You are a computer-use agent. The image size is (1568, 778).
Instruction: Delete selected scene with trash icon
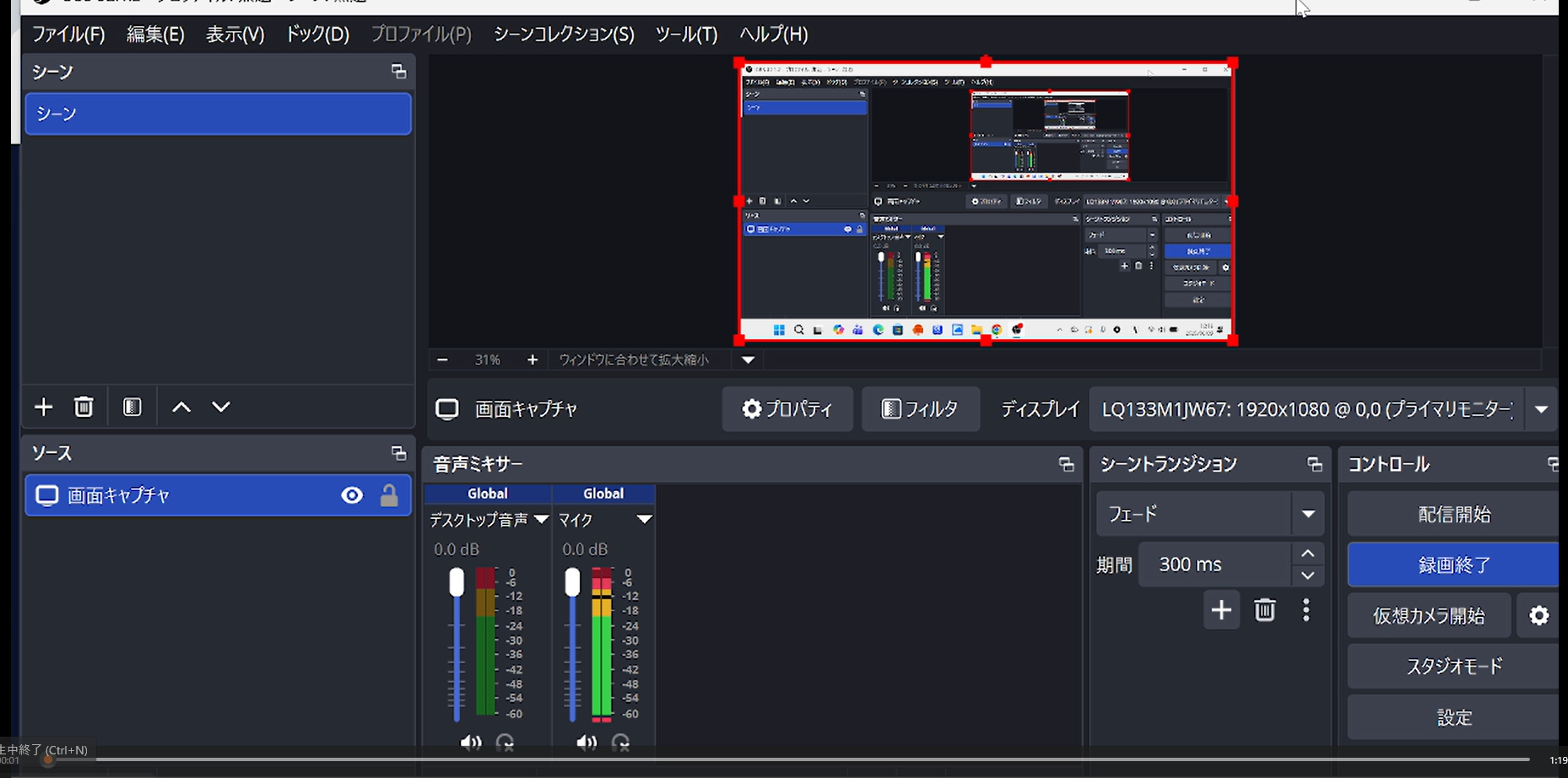pyautogui.click(x=84, y=407)
